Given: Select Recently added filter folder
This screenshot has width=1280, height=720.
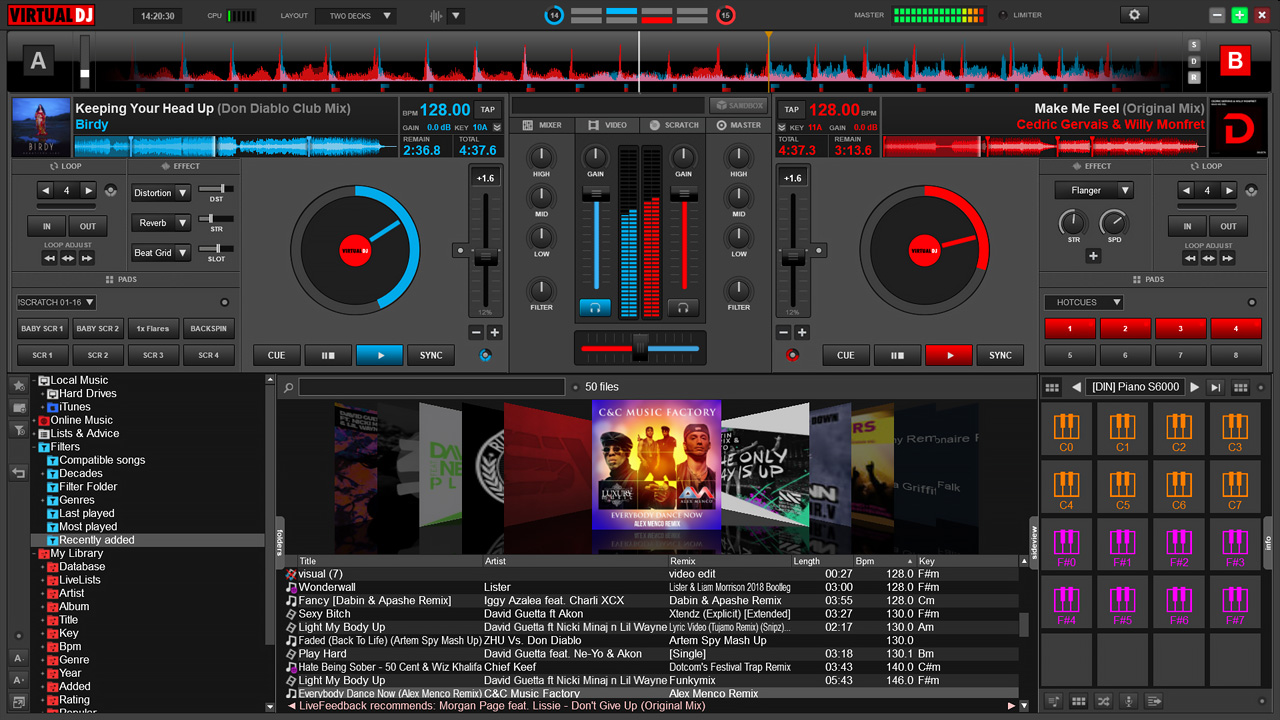Looking at the screenshot, I should (x=96, y=540).
